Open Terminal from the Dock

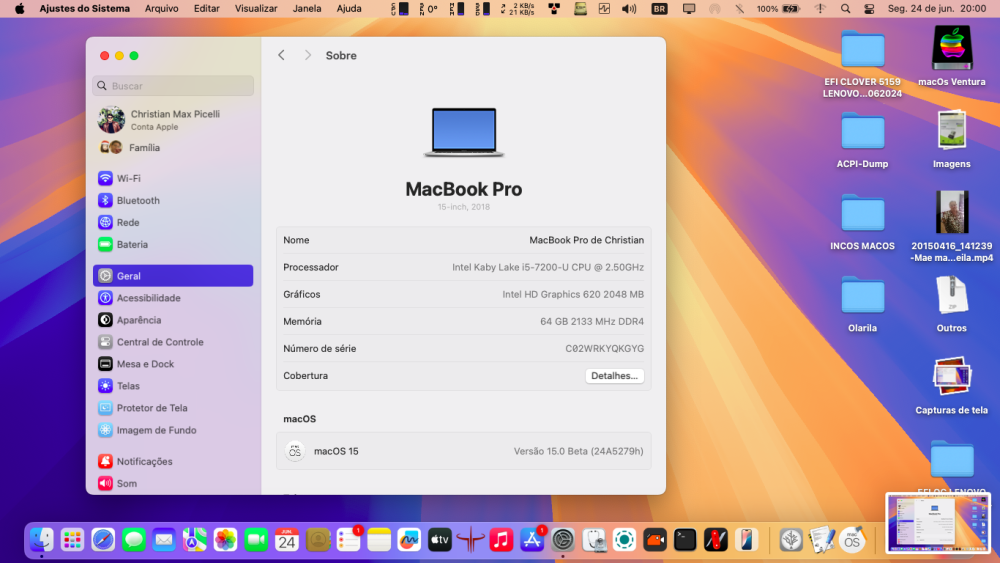[x=685, y=540]
